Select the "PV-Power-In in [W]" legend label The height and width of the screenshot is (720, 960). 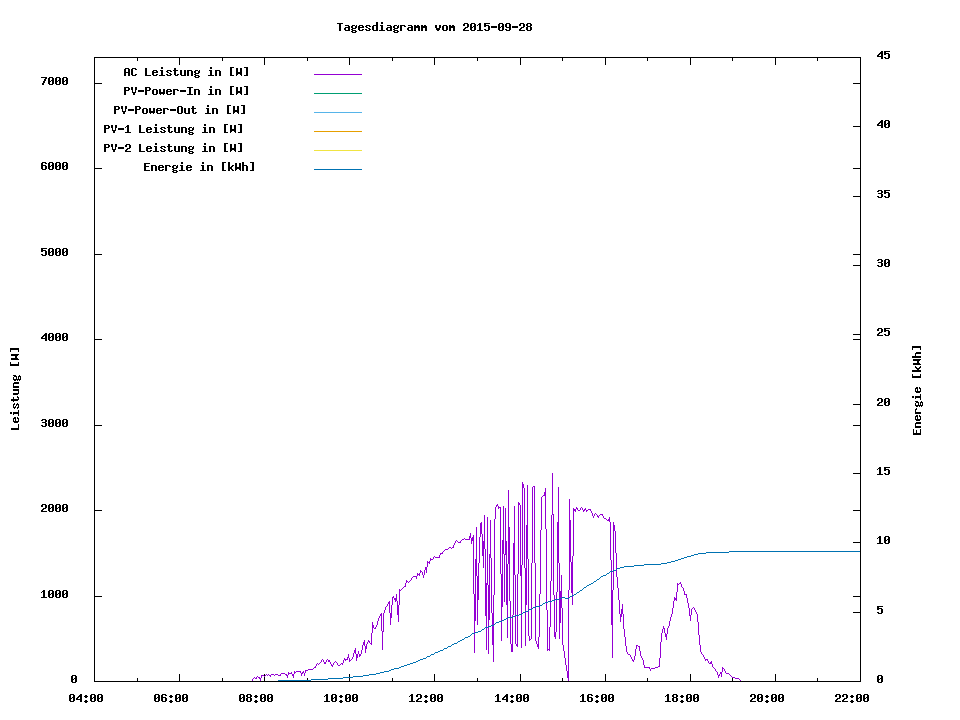click(x=193, y=91)
